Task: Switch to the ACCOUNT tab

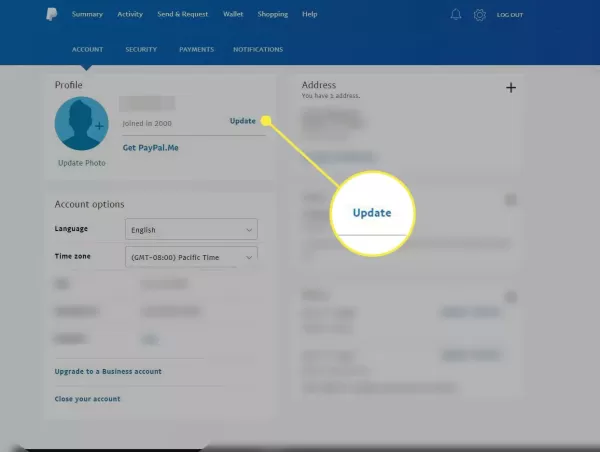Action: (x=87, y=49)
